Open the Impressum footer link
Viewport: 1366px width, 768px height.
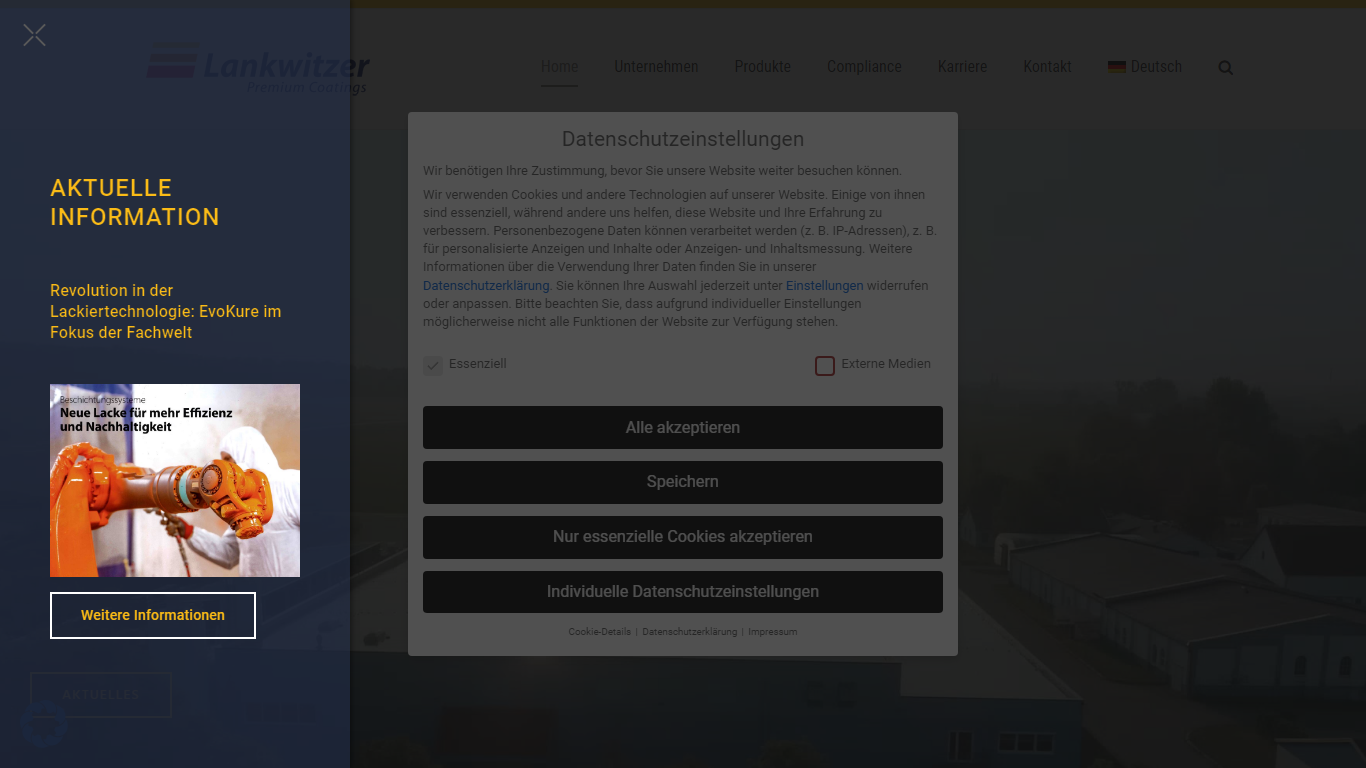tap(773, 632)
